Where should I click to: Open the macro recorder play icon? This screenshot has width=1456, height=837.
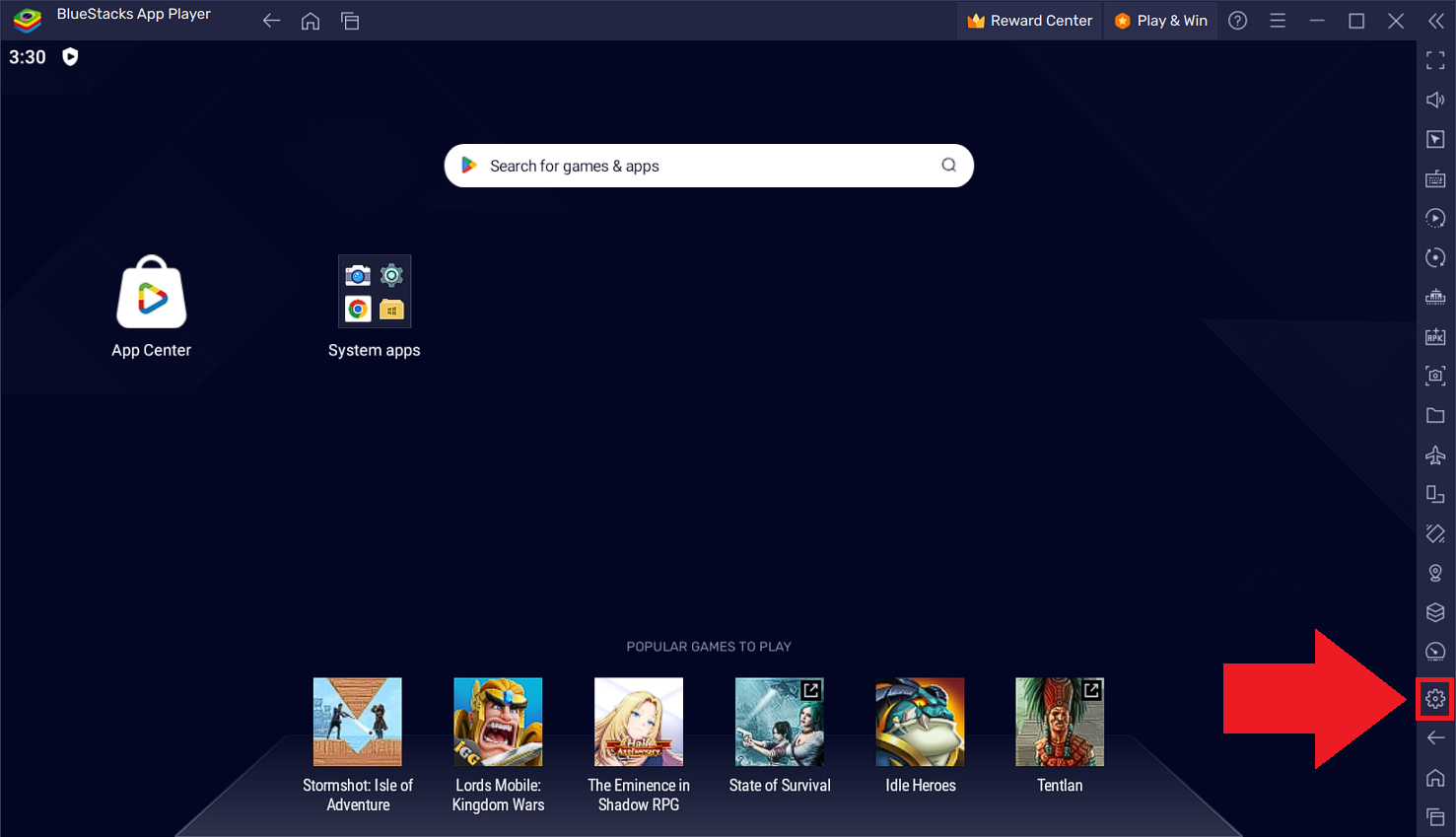pos(1435,219)
